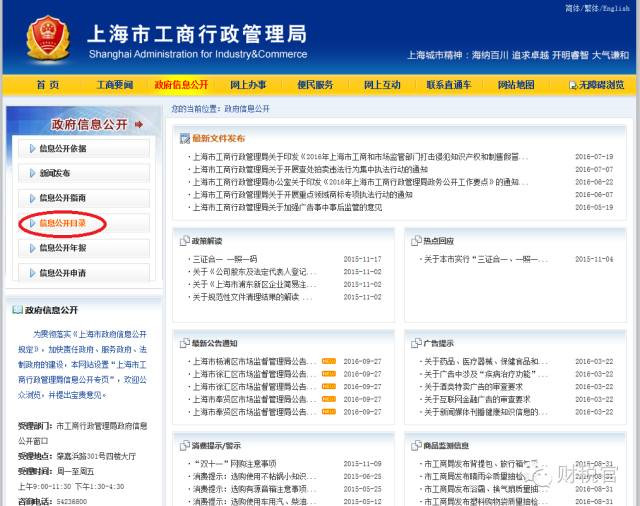The width and height of the screenshot is (640, 506).
Task: Open 关于互联网金融广告的审查要求 notice
Action: (x=478, y=399)
